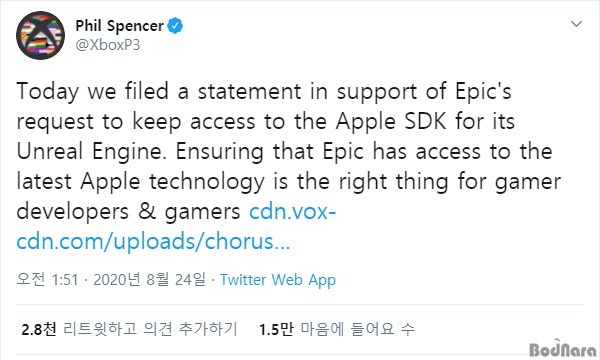Select the 2020년 8월 24일 date
The image size is (600, 360).
(x=150, y=280)
